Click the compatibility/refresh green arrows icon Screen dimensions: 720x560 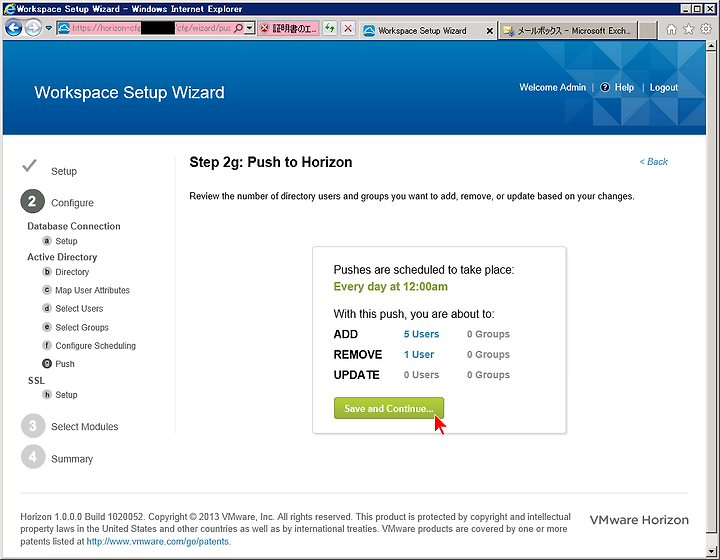point(330,28)
